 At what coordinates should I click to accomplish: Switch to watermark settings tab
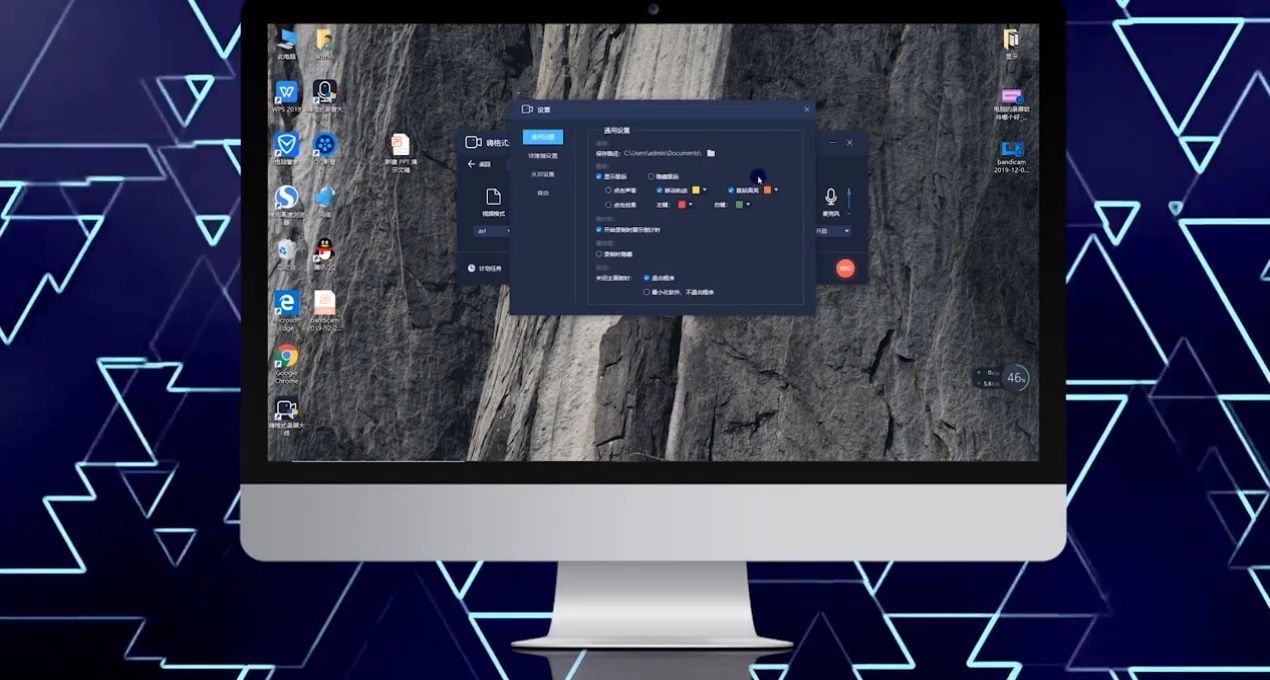point(543,174)
